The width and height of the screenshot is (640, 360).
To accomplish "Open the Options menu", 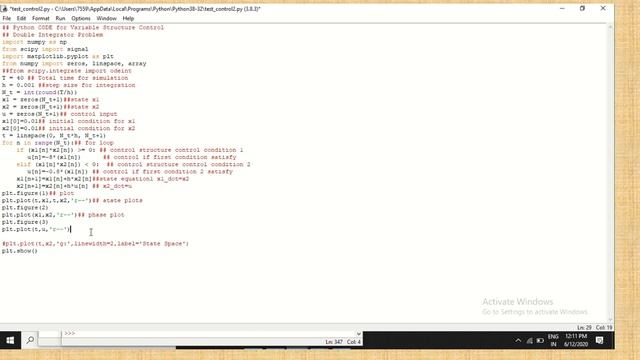I will (x=81, y=18).
